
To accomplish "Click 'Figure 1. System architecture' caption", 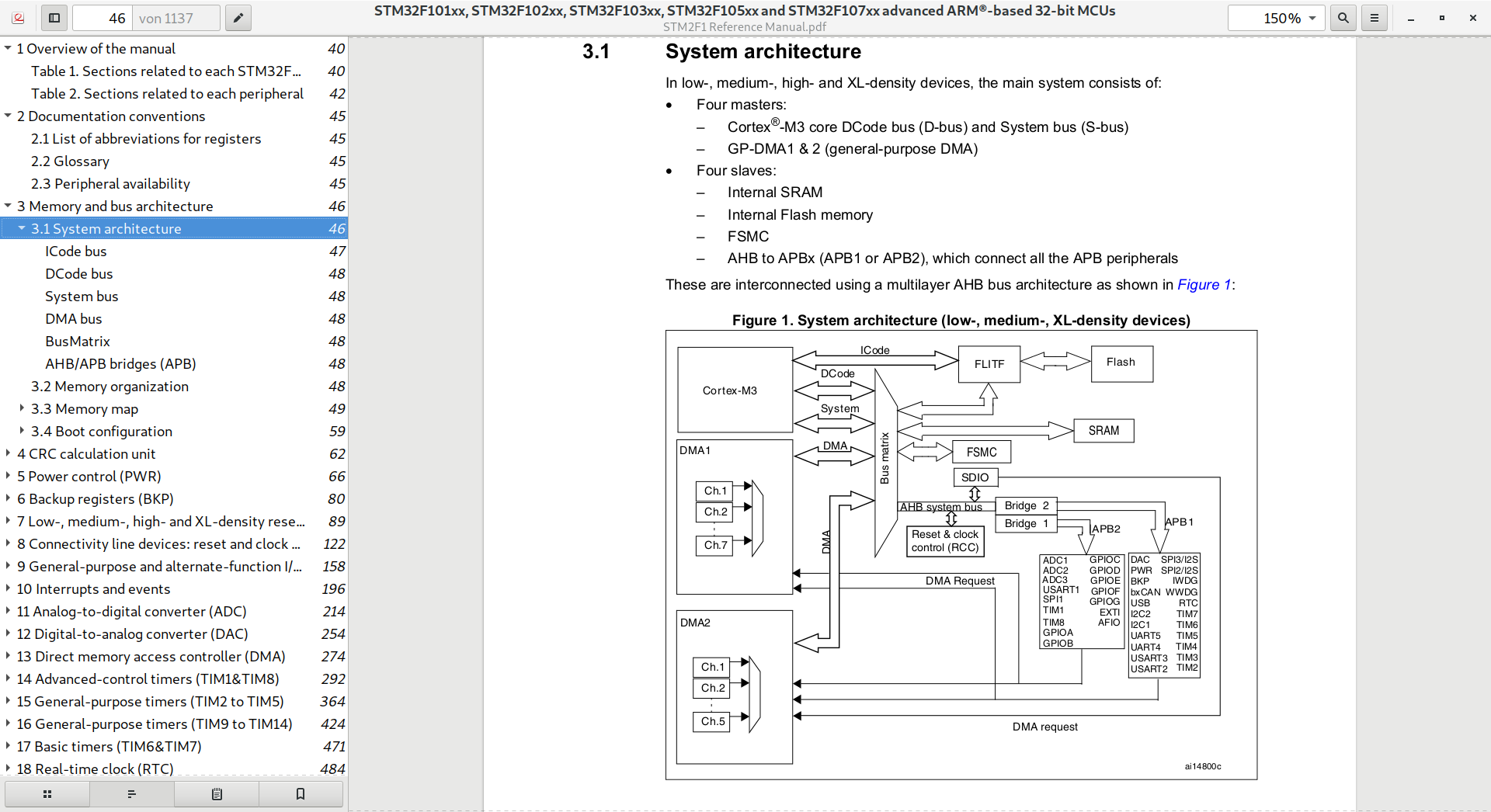I will pos(961,320).
